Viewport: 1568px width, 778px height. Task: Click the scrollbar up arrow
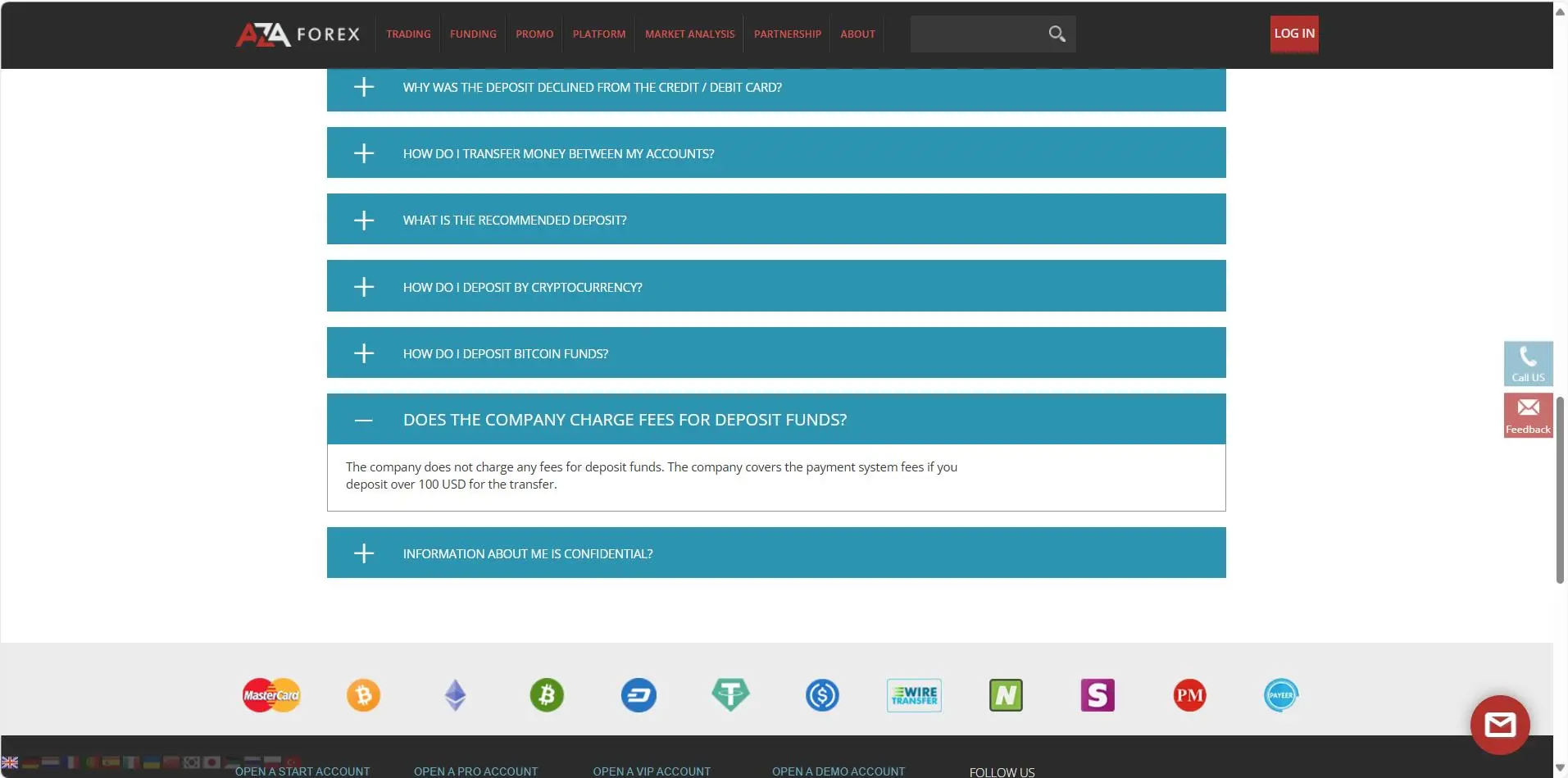[1560, 10]
